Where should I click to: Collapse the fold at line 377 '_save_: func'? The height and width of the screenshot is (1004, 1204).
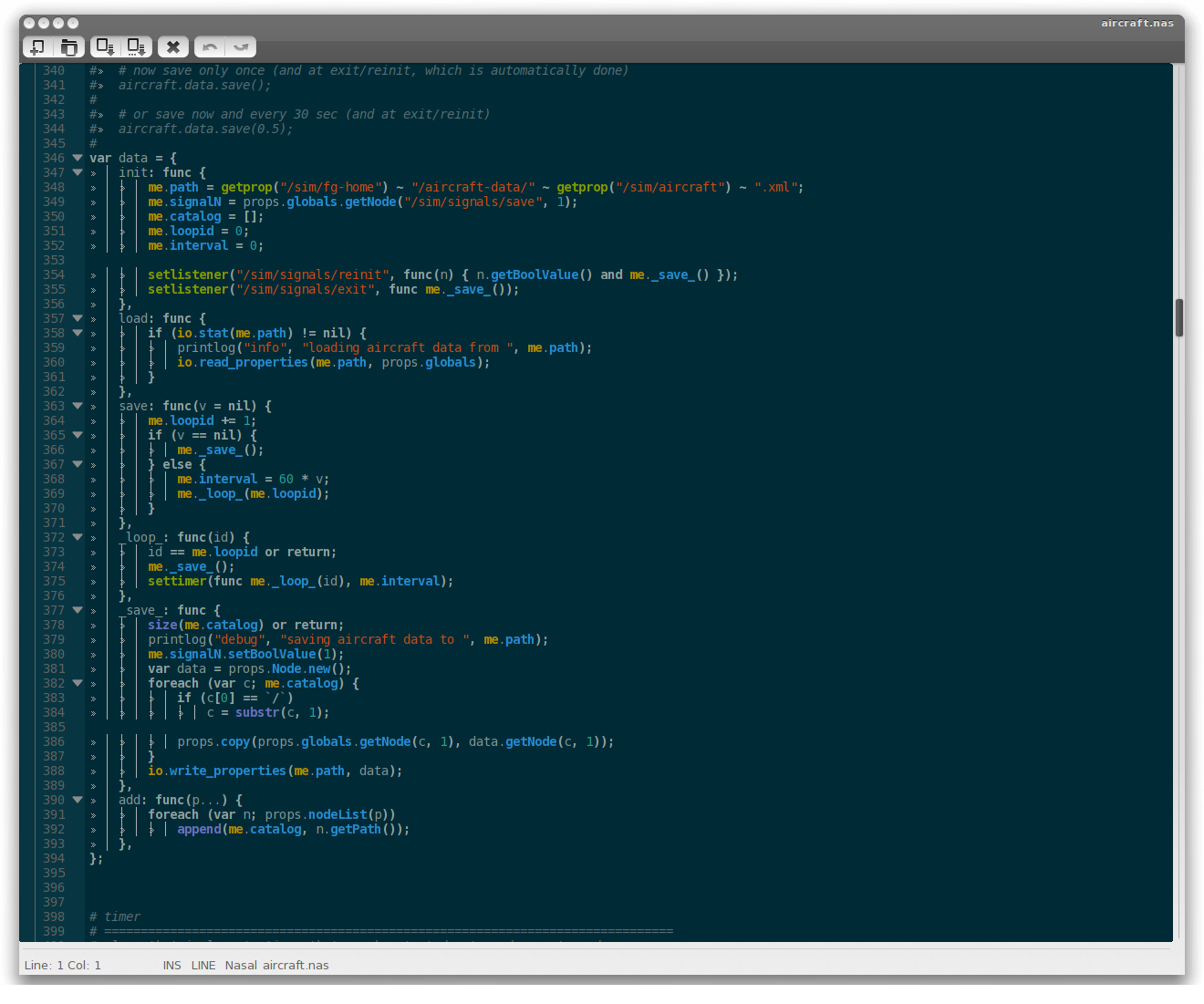[x=78, y=610]
